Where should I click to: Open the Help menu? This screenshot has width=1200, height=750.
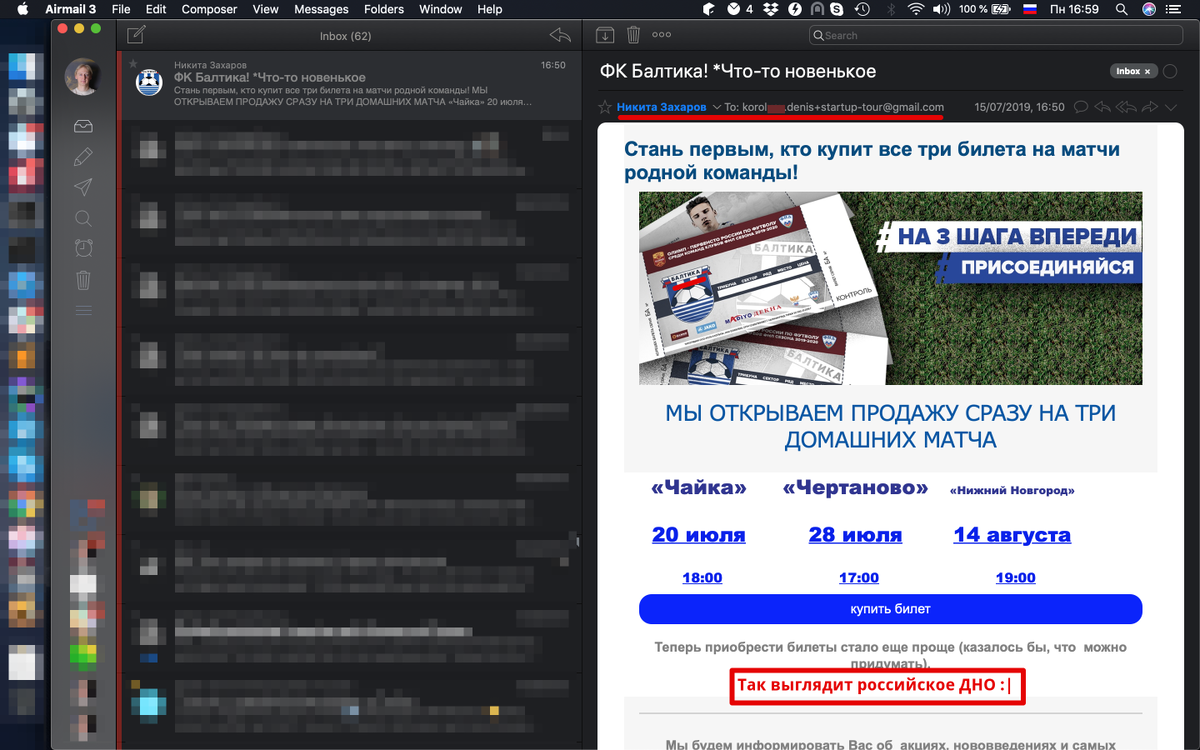(x=490, y=9)
